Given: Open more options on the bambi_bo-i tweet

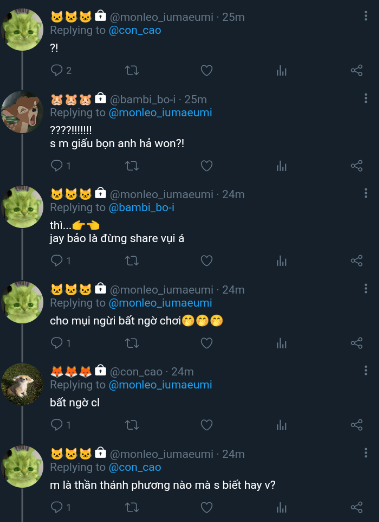Looking at the screenshot, I should click(x=366, y=98).
